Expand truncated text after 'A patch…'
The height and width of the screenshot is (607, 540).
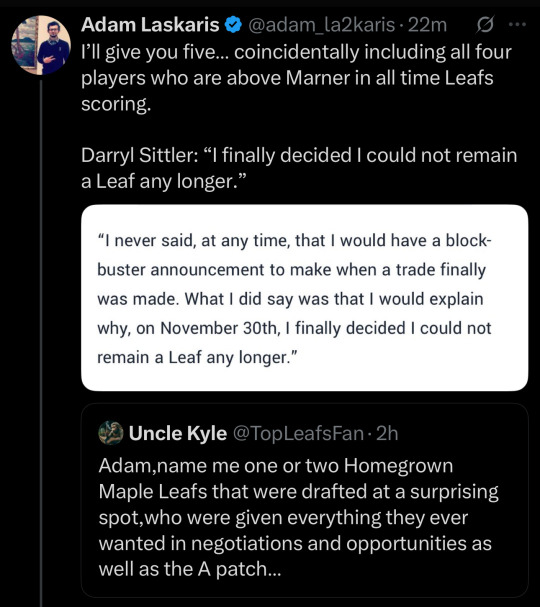tap(274, 569)
